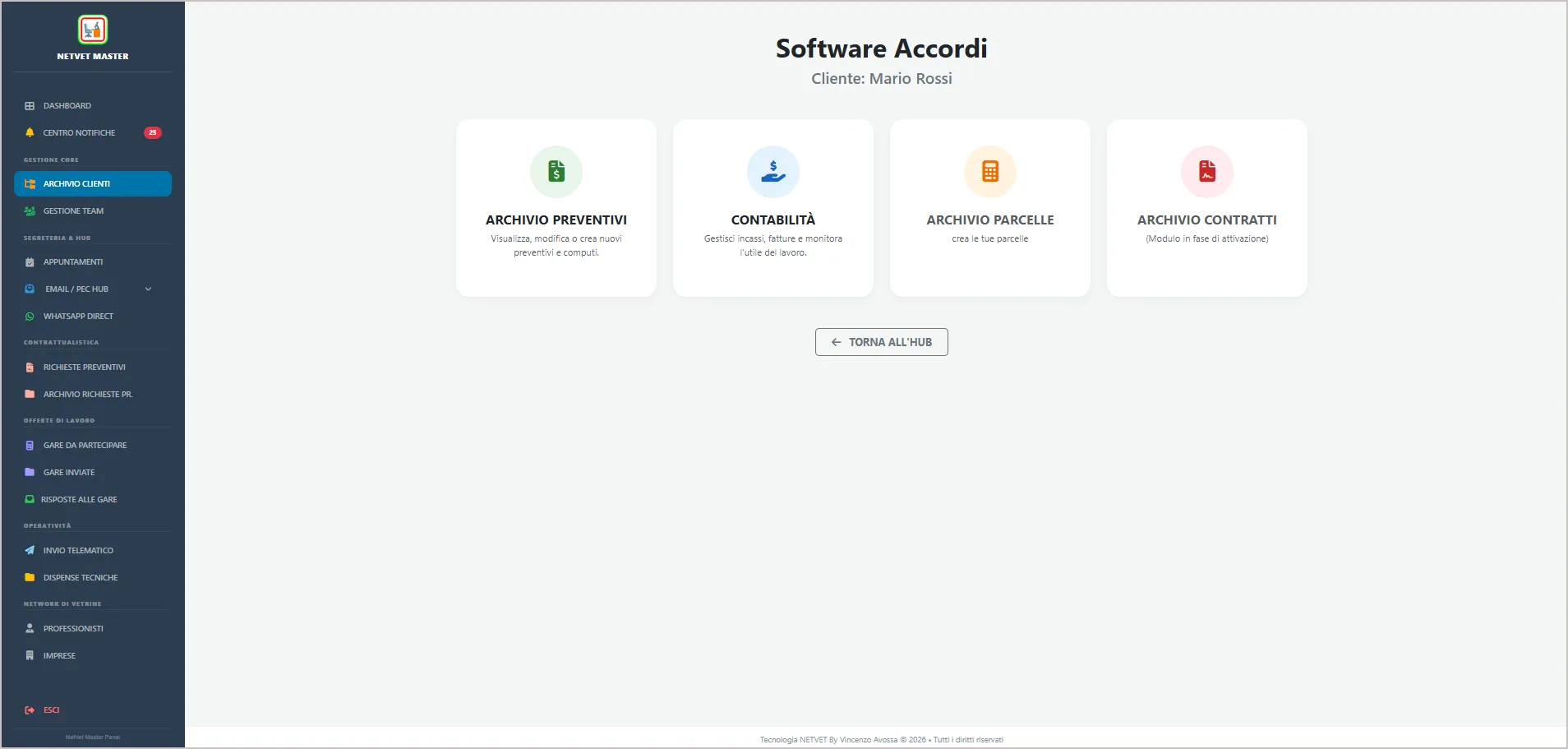Click the Centro Notifiche bell icon

tap(30, 132)
